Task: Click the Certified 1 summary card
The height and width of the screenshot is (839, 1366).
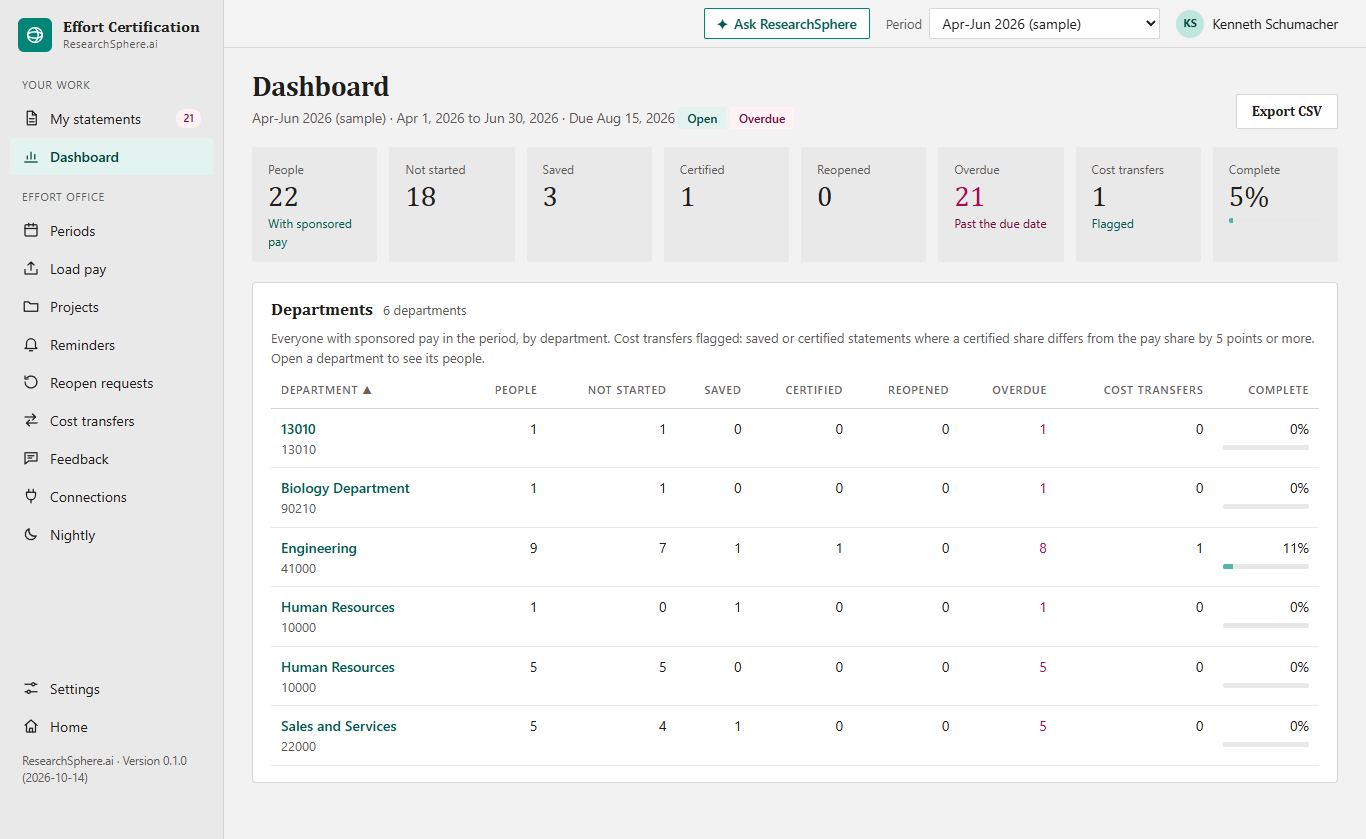Action: tap(726, 205)
